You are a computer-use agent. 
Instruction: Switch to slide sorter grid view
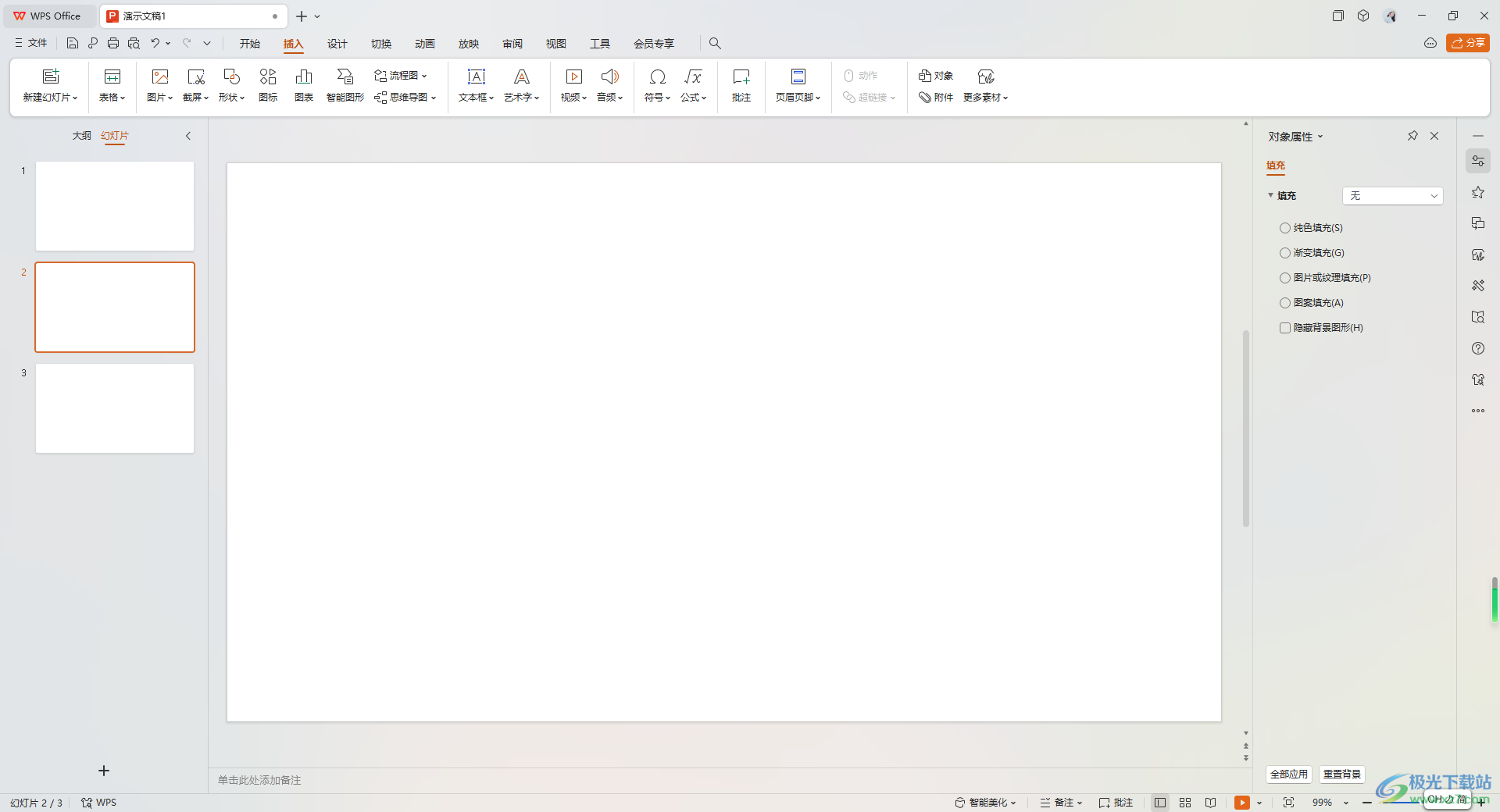coord(1185,803)
